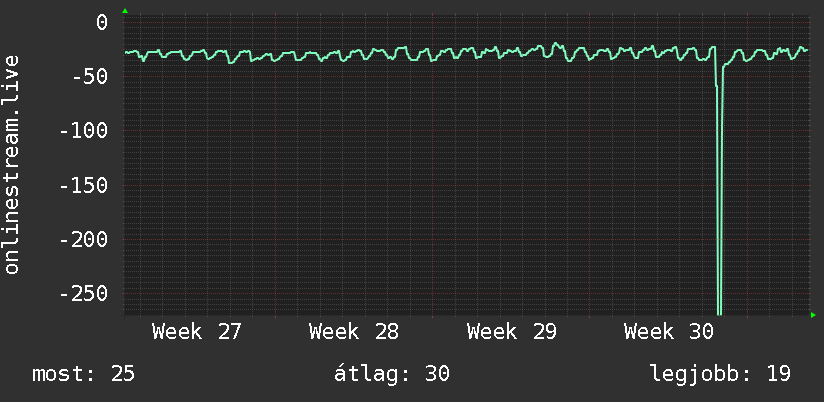Click the -100 y-axis label
824x402 pixels.
point(84,131)
